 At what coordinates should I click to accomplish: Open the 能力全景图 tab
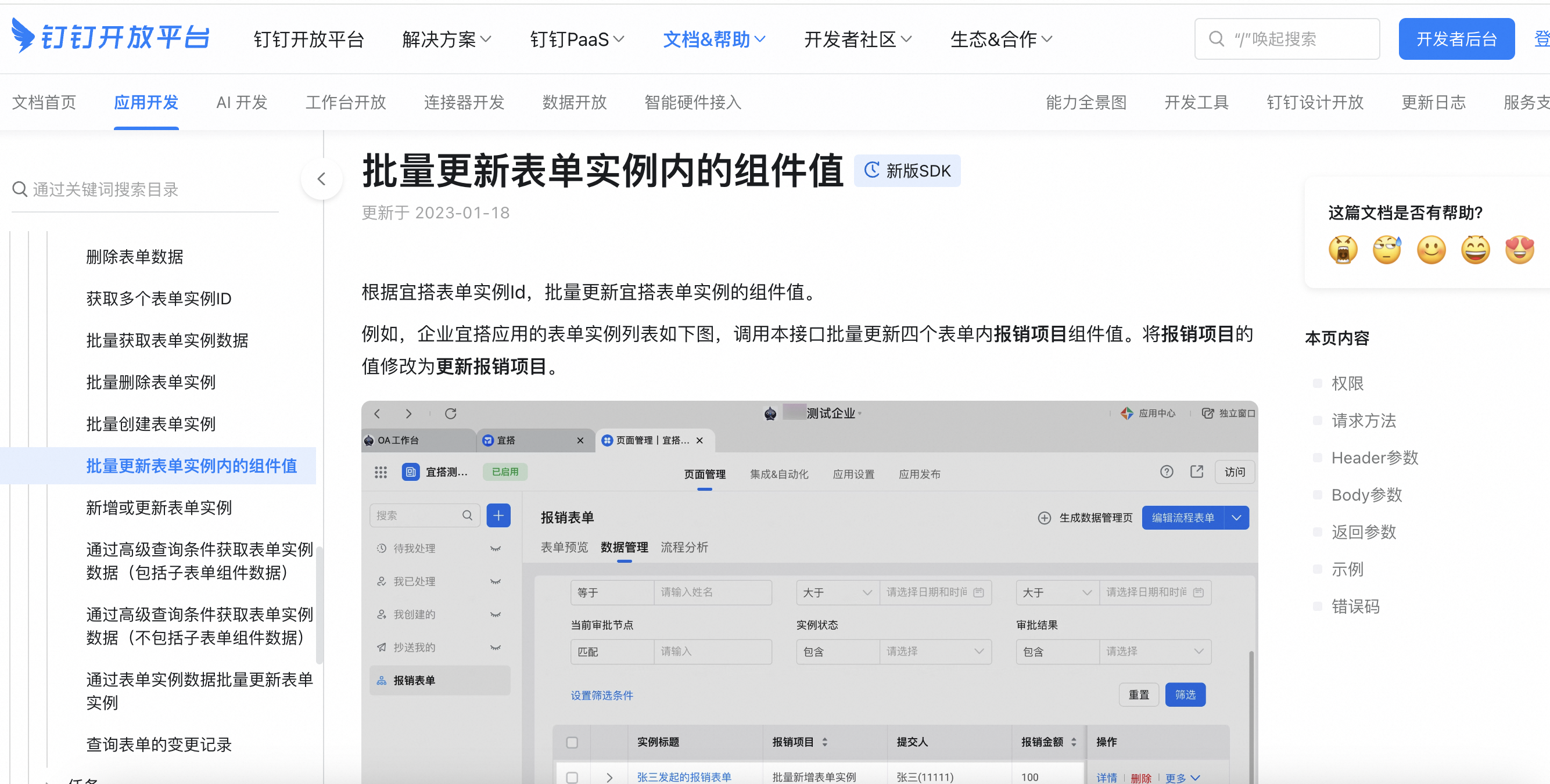(x=1086, y=102)
